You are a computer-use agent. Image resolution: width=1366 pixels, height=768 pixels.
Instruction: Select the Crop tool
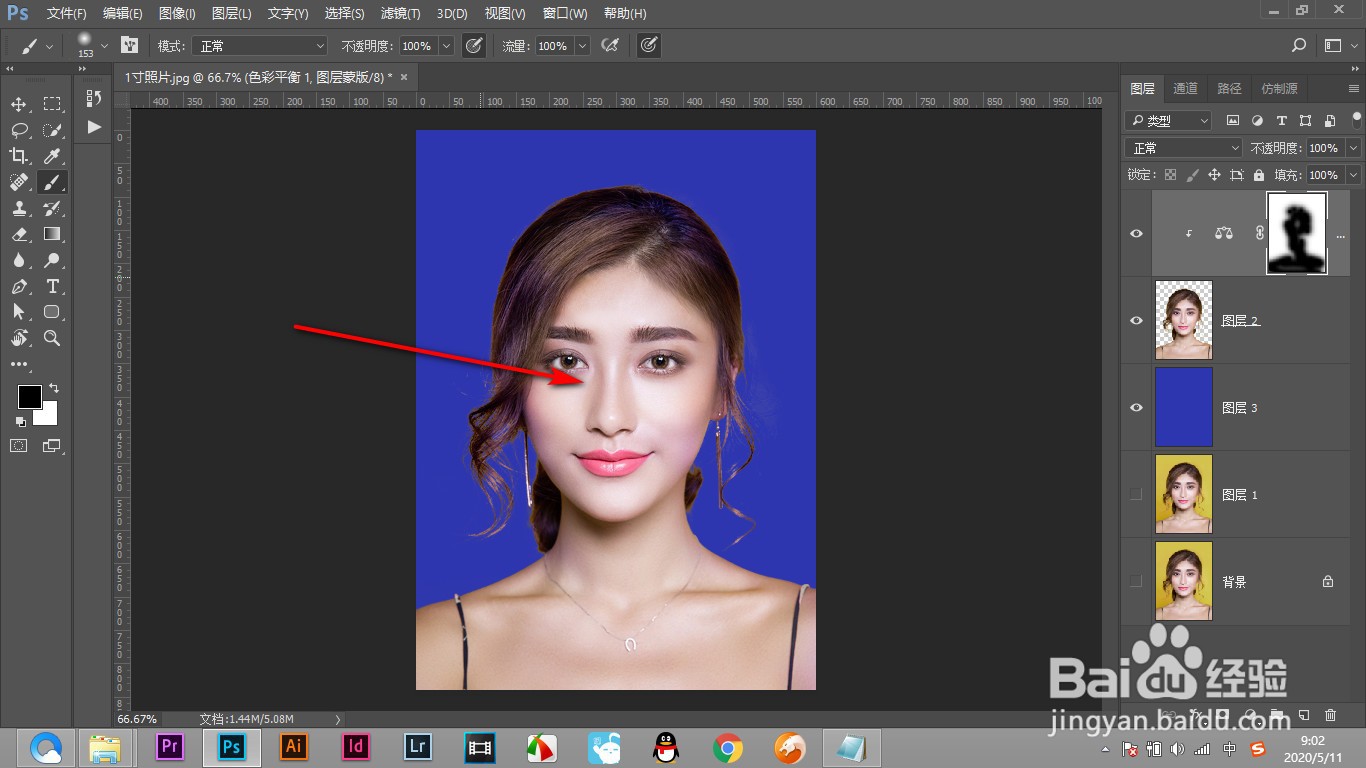click(x=19, y=156)
